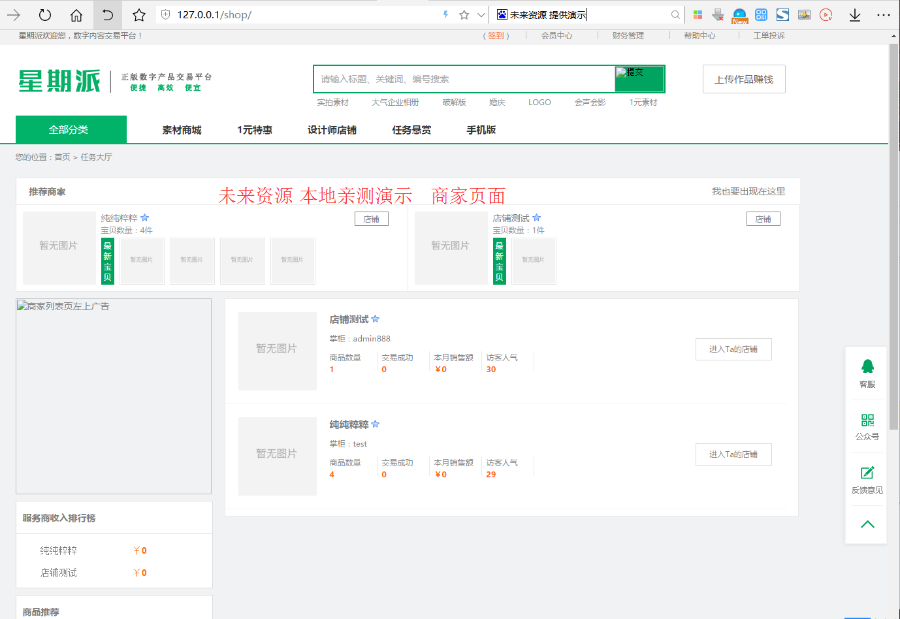Enter admin888's shop via 进入Ta的店铺

pos(733,349)
